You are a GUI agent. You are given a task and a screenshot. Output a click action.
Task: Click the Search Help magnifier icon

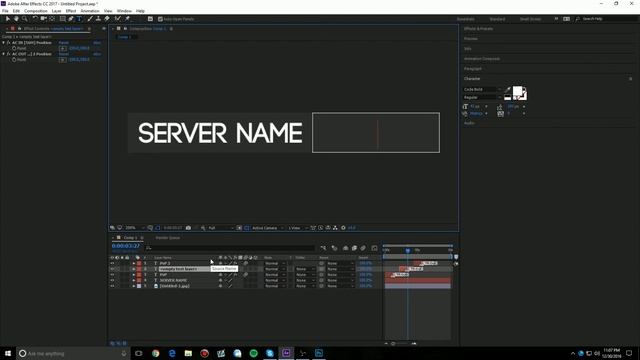pyautogui.click(x=578, y=19)
